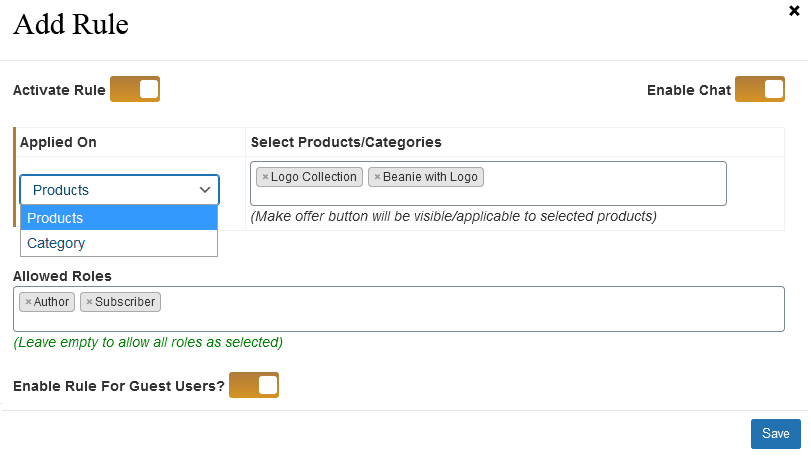
Task: Click the Activate Rule label text
Action: (59, 90)
